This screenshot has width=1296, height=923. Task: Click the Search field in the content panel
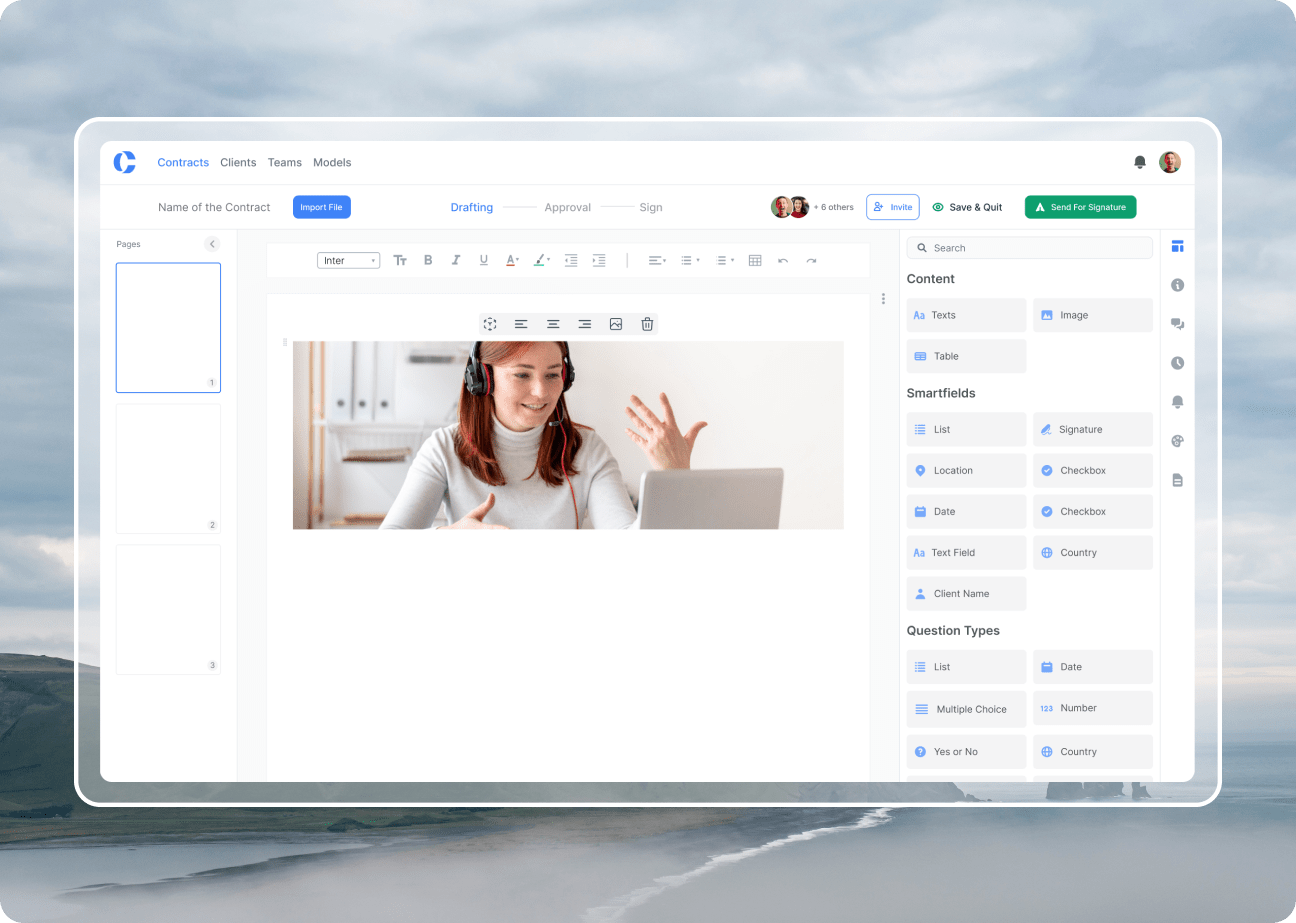pyautogui.click(x=1030, y=248)
